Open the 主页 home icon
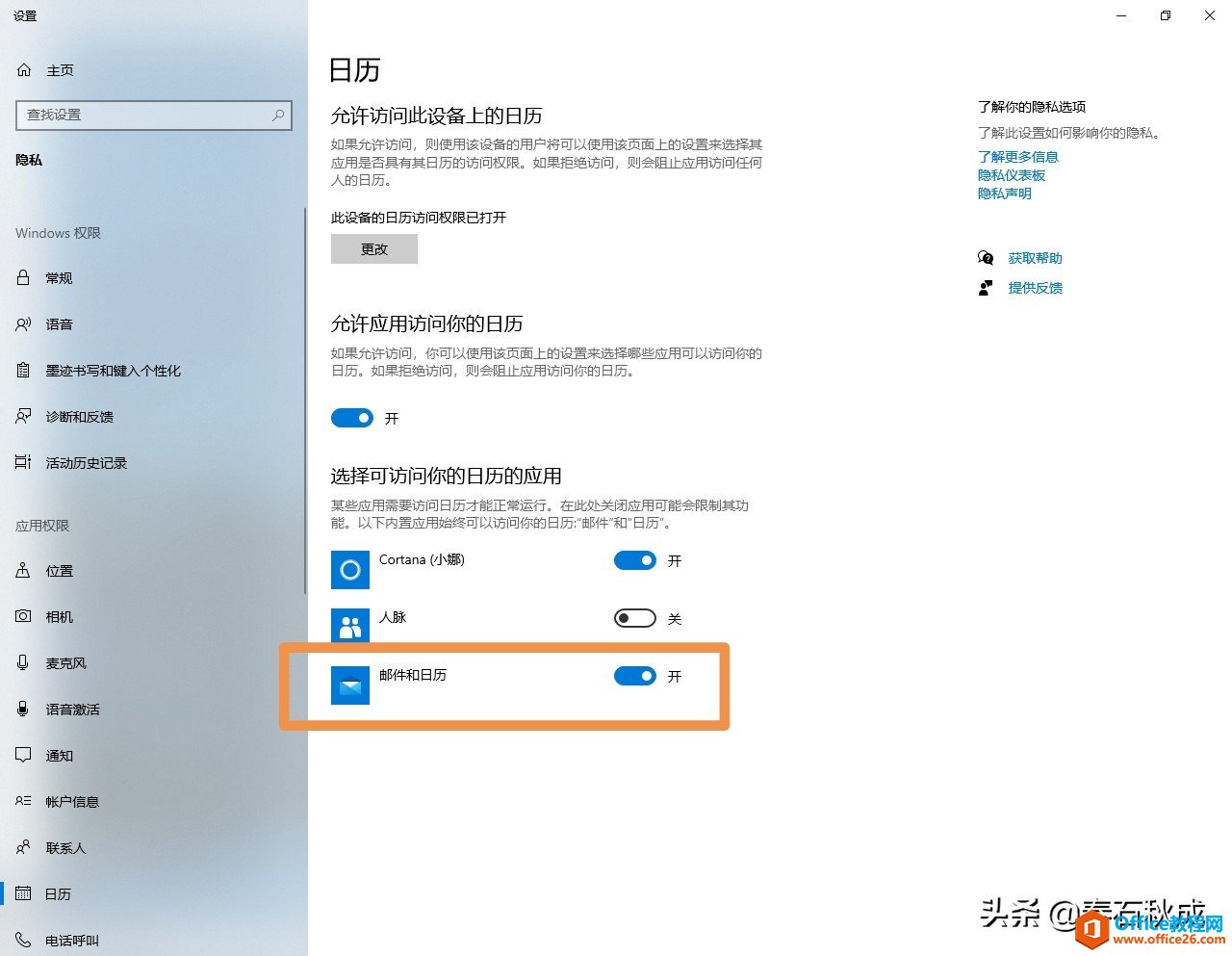 24,70
